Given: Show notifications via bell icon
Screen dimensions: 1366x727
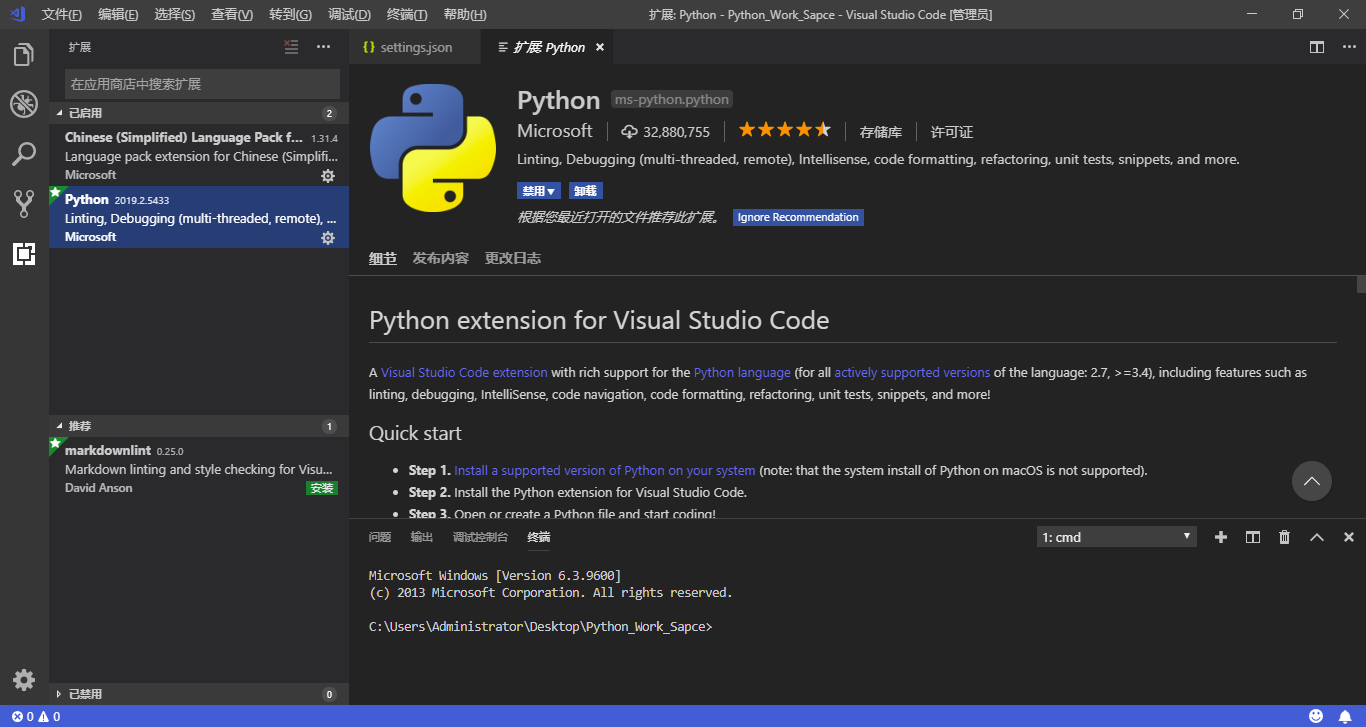Looking at the screenshot, I should pos(1345,716).
